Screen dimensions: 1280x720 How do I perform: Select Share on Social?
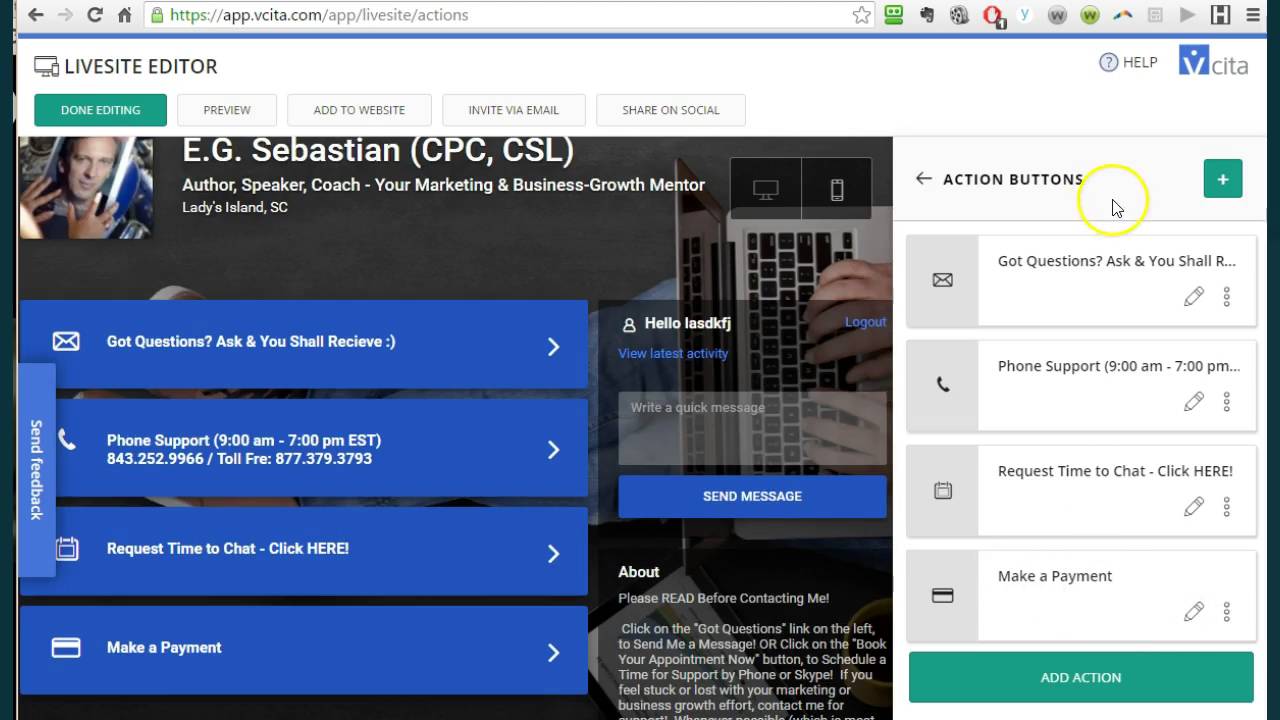[x=671, y=110]
